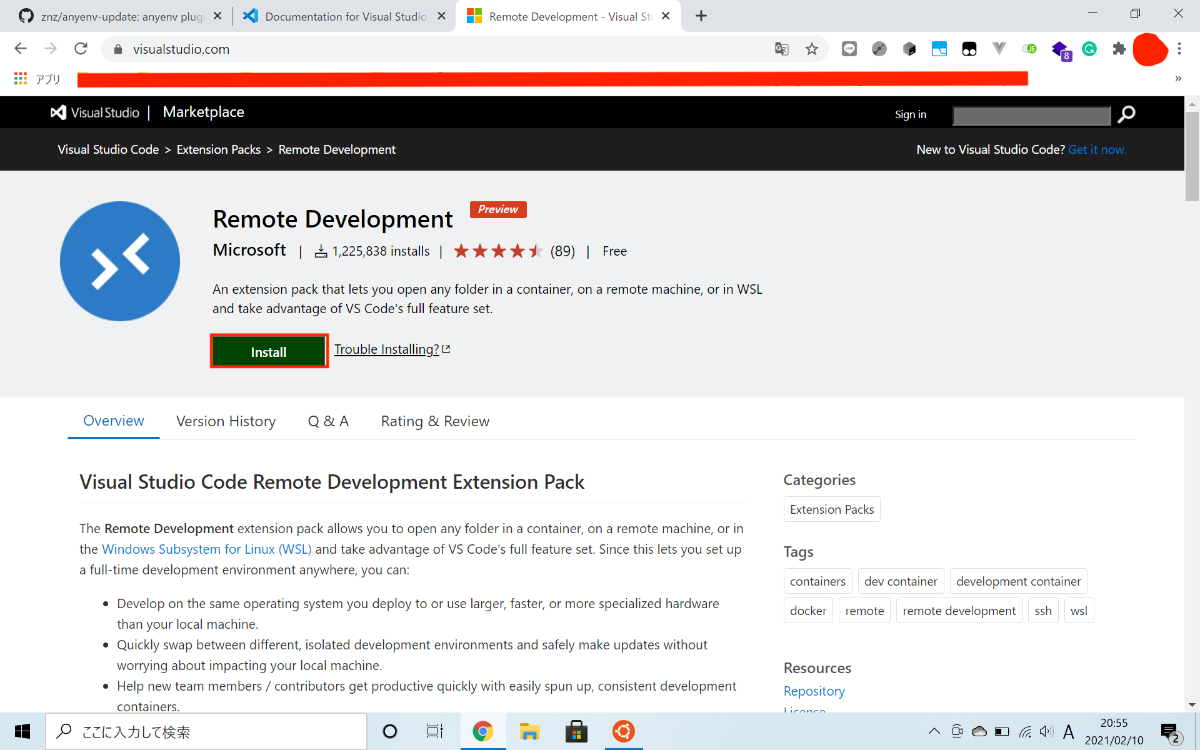This screenshot has width=1200, height=750.
Task: Click the purple extension icon with badge 8
Action: pos(1061,50)
